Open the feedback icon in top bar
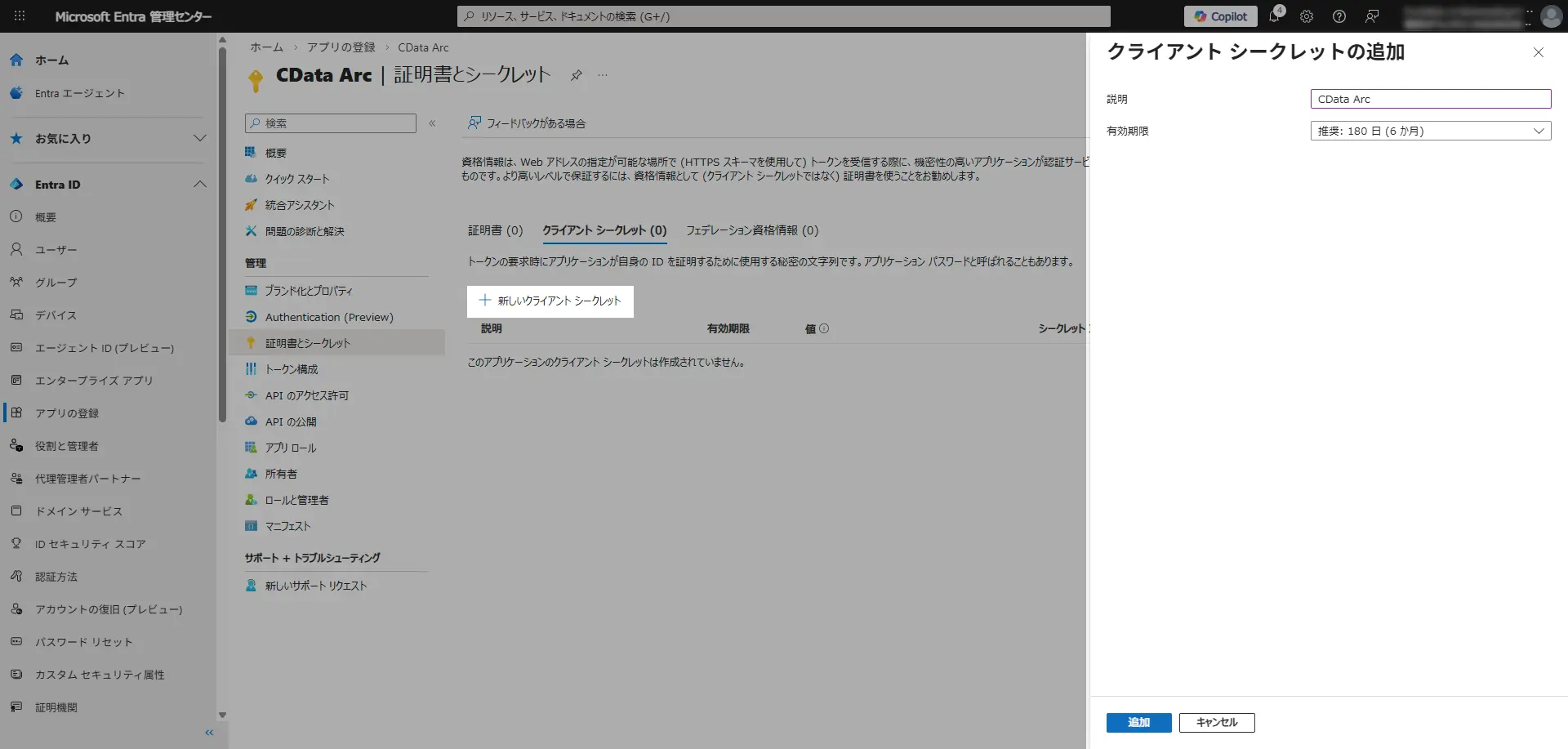1568x749 pixels. (1372, 16)
